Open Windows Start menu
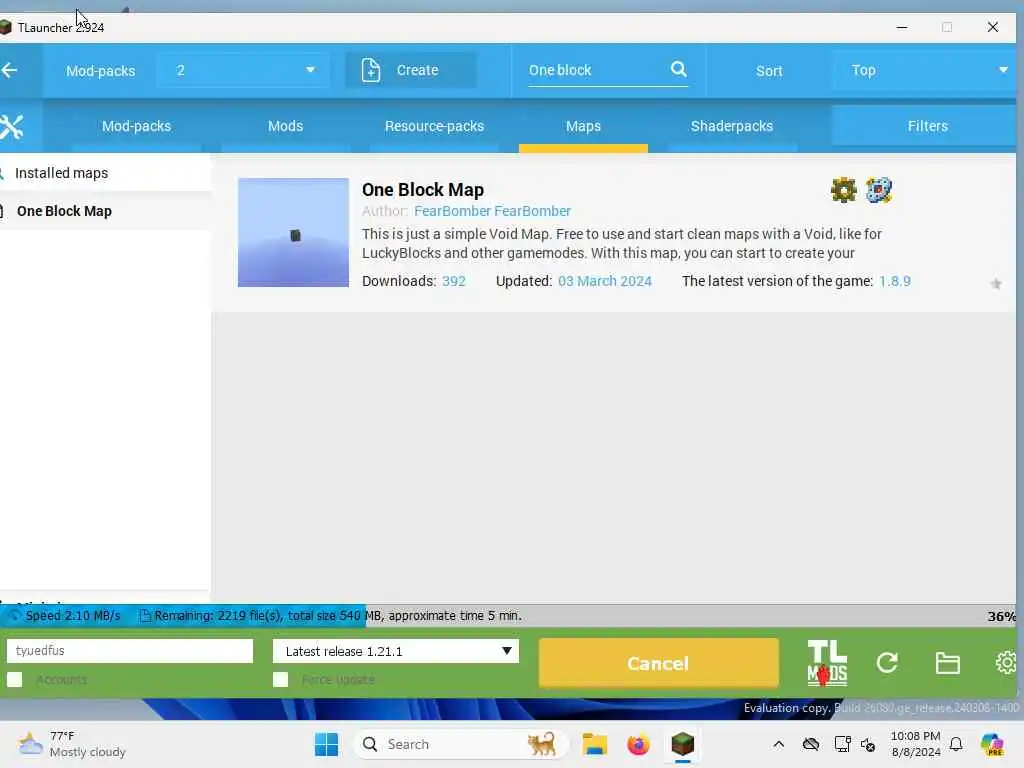This screenshot has width=1024, height=768. click(327, 744)
